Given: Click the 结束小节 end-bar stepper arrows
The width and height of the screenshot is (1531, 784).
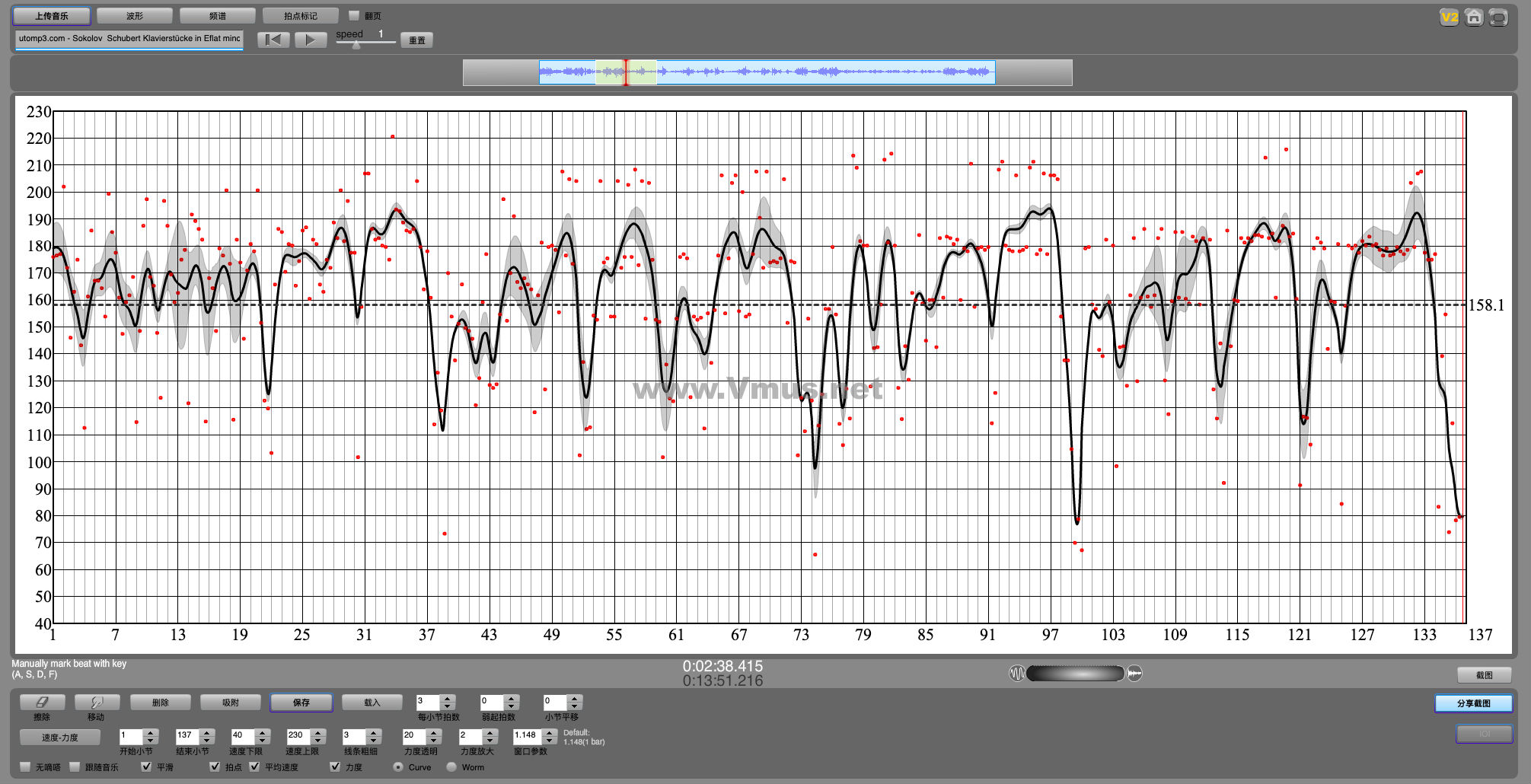Looking at the screenshot, I should pos(207,736).
